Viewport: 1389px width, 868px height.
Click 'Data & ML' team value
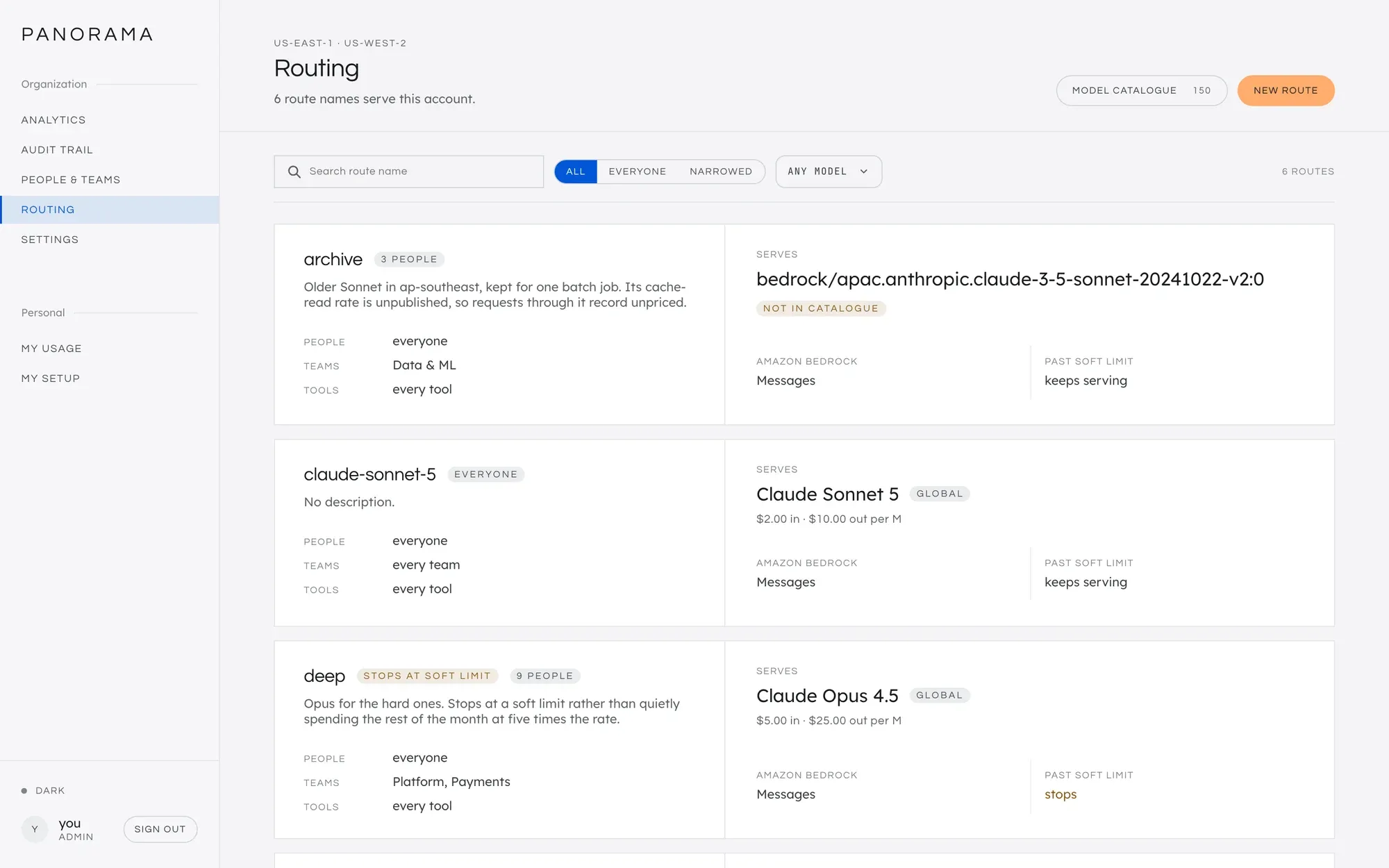coord(424,365)
